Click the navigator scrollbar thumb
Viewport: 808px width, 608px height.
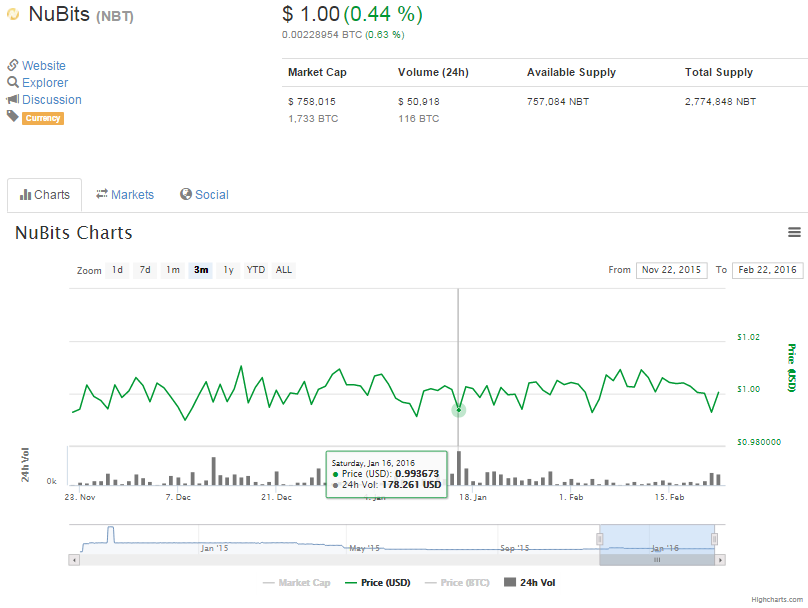(x=657, y=560)
